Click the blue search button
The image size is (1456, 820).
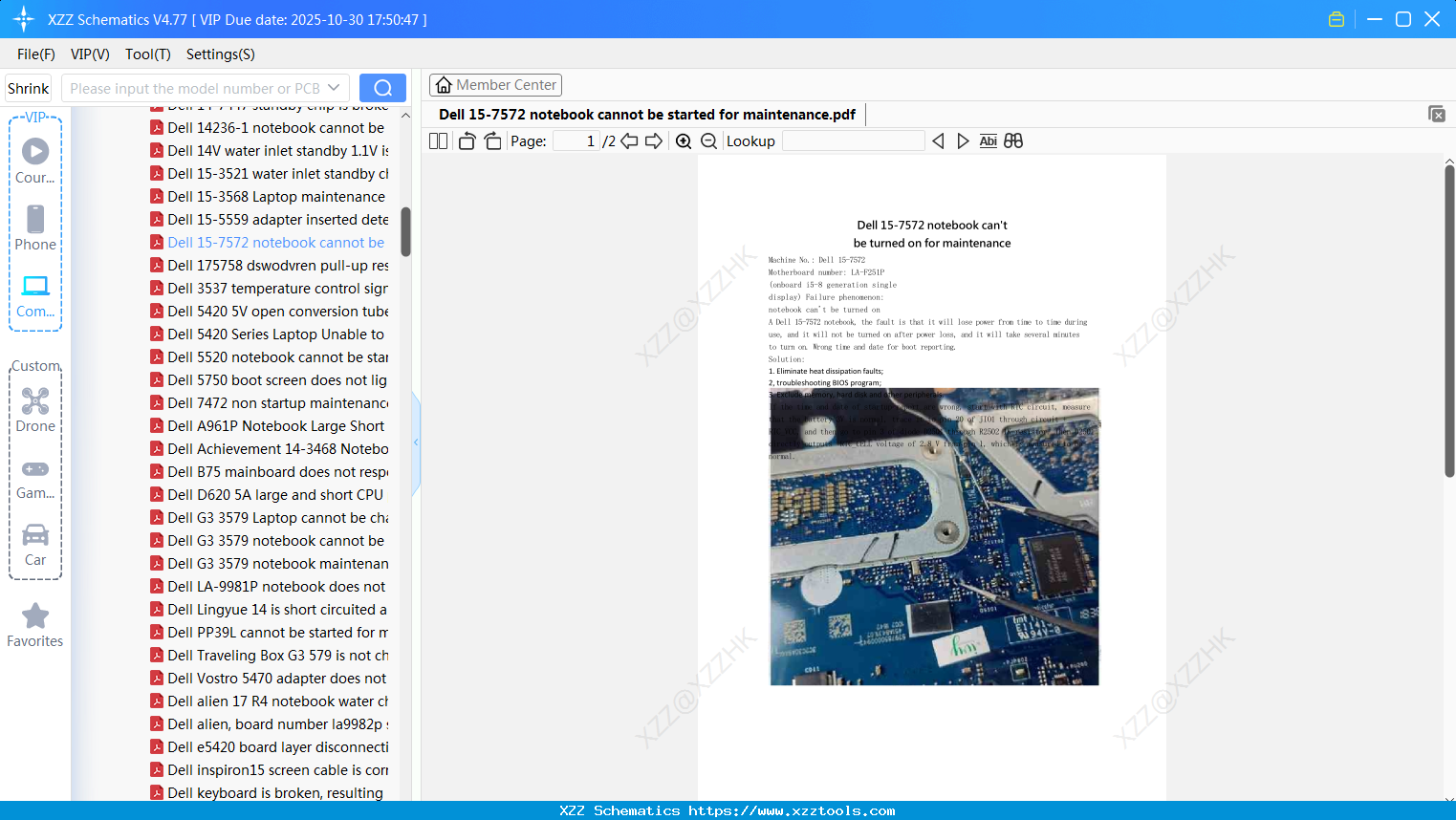[382, 88]
